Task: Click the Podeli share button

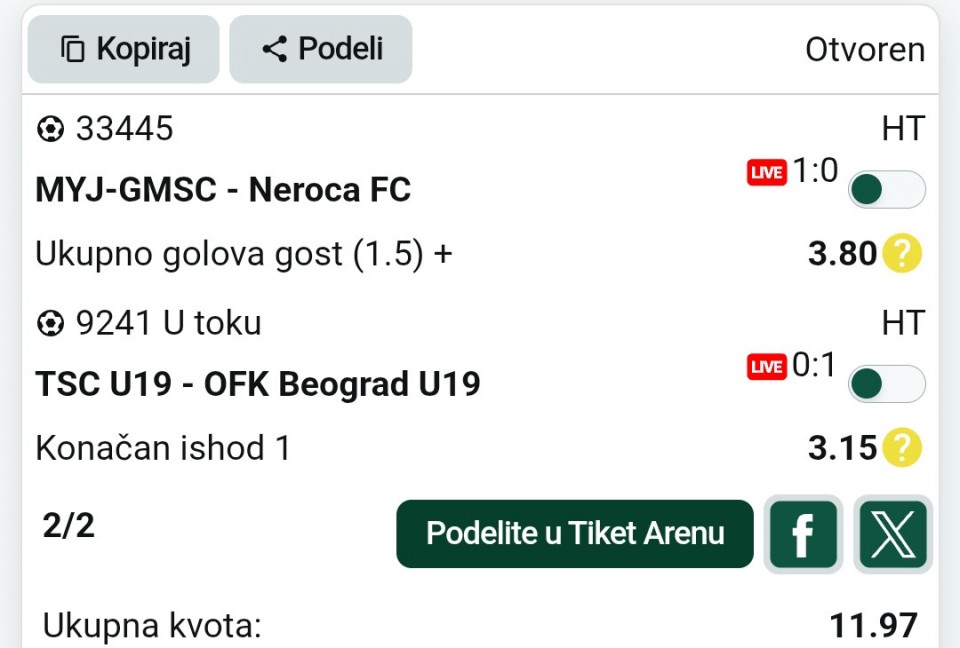Action: click(321, 49)
